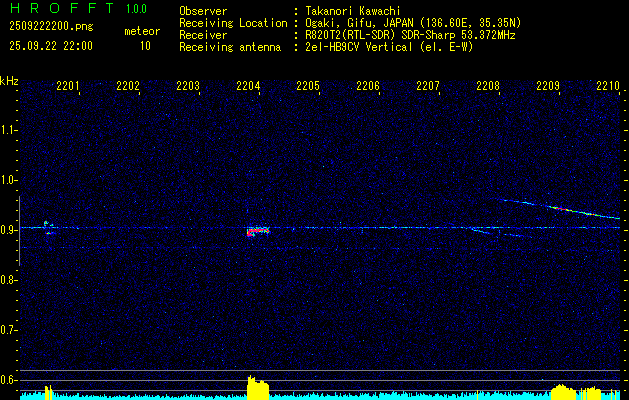Image resolution: width=629 pixels, height=400 pixels.
Task: Click the yellow signal peak below 2209
Action: point(564,392)
